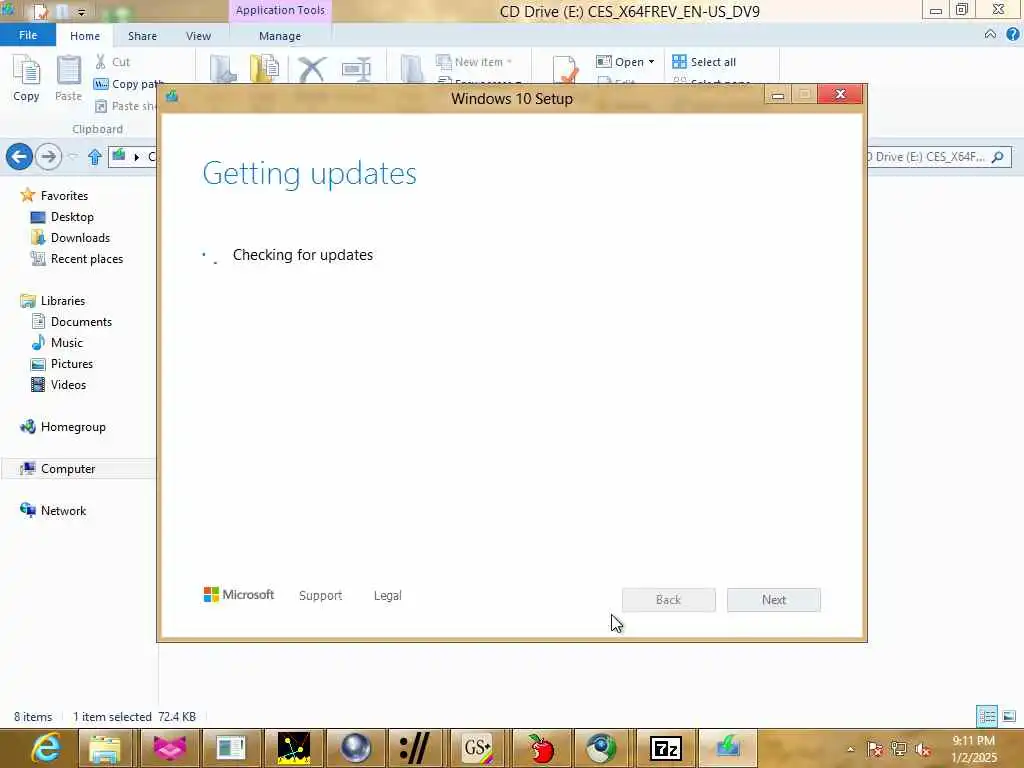Screen dimensions: 1024x768
Task: Open the glossy sphere app on taskbar
Action: (355, 748)
